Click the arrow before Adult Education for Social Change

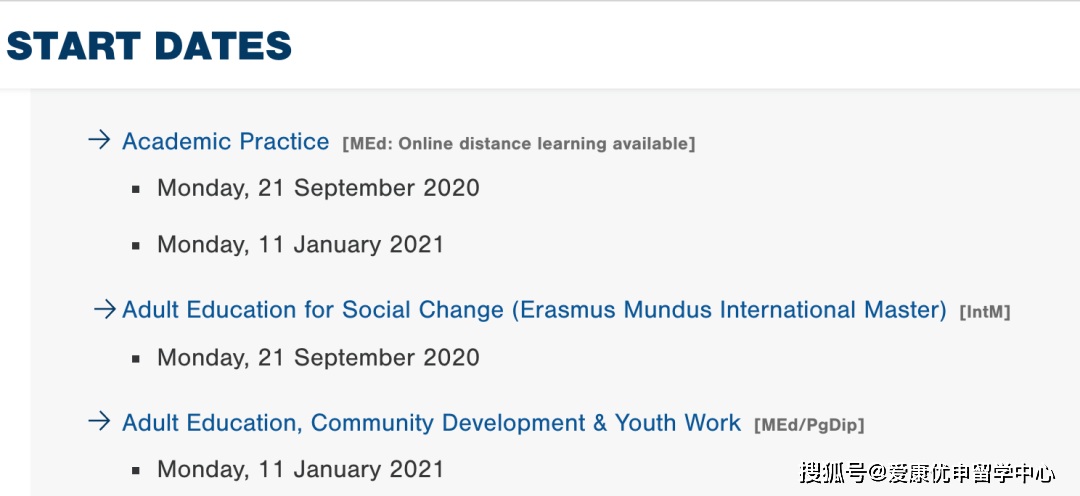[105, 310]
